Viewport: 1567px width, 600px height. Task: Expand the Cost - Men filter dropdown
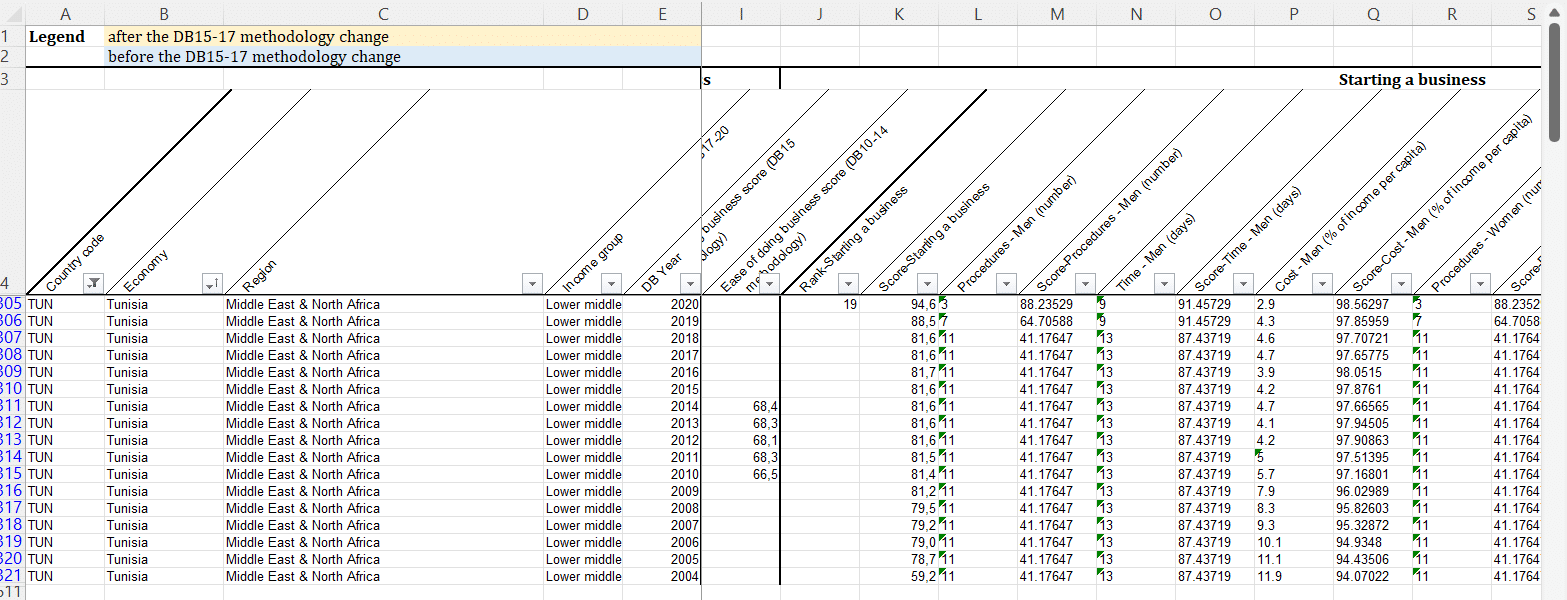[1322, 284]
